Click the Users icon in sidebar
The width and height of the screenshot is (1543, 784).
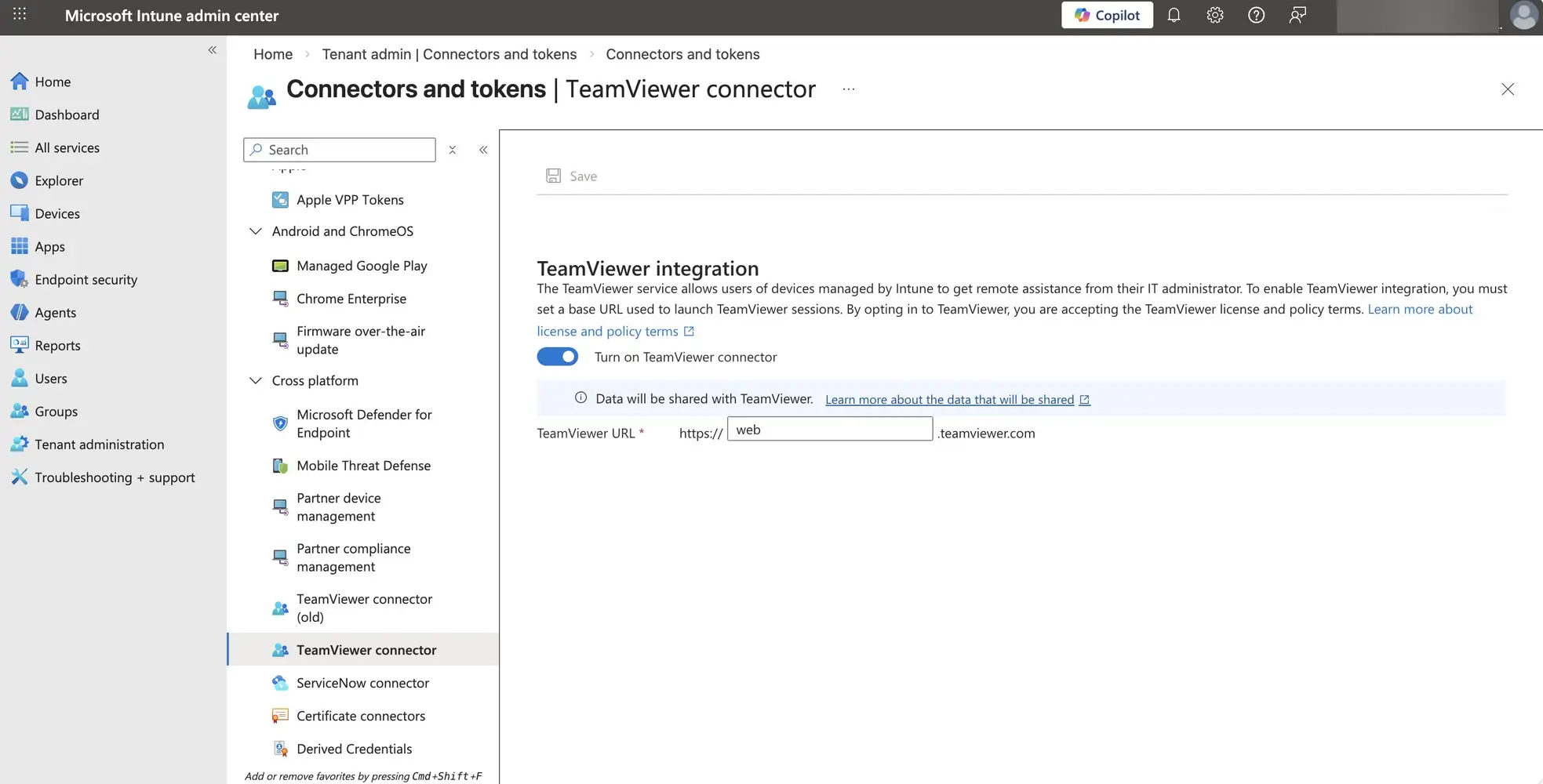pyautogui.click(x=19, y=378)
